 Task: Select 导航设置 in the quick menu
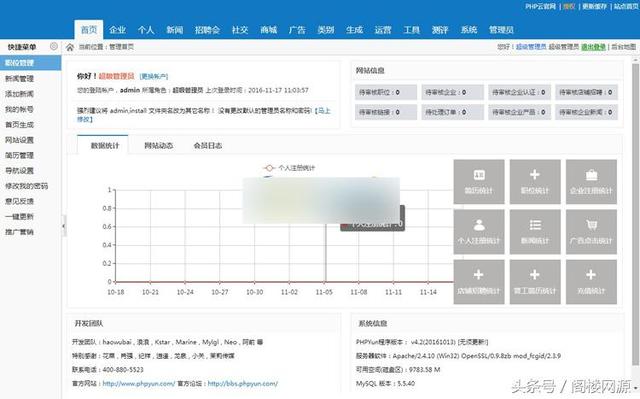[19, 171]
